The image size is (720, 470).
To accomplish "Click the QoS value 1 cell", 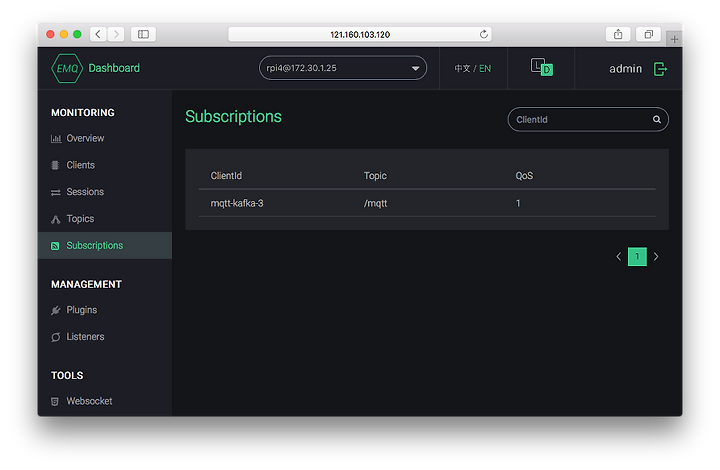I will pyautogui.click(x=518, y=203).
